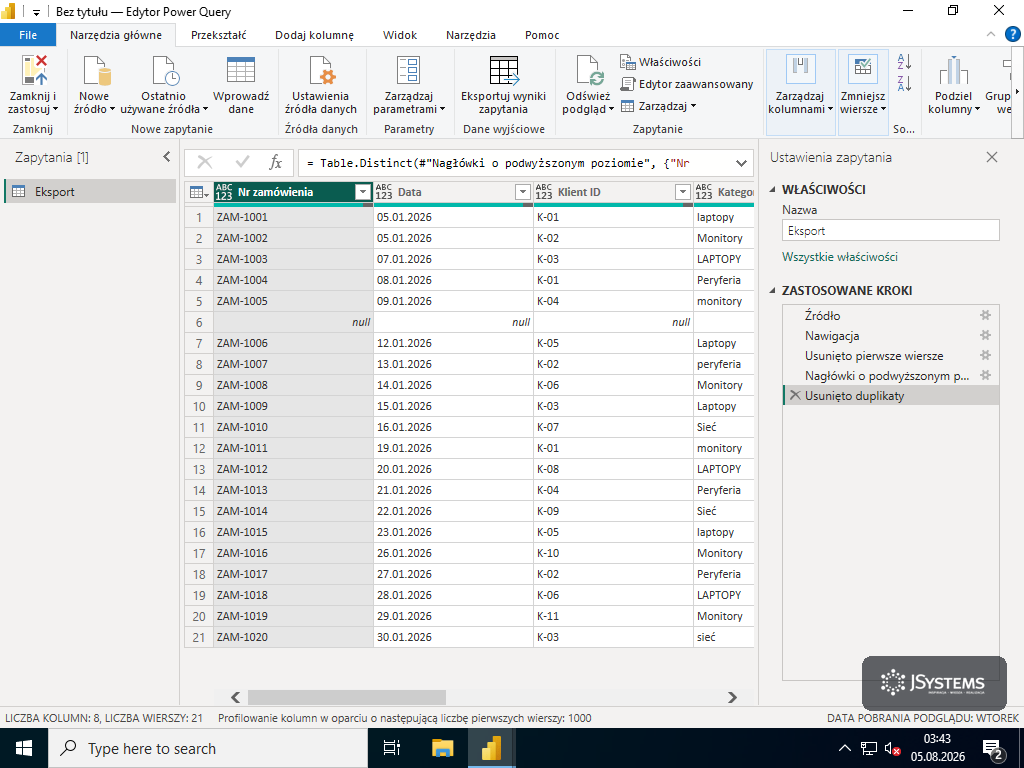The image size is (1024, 768).
Task: Click data type icon of Data column
Action: tap(384, 192)
